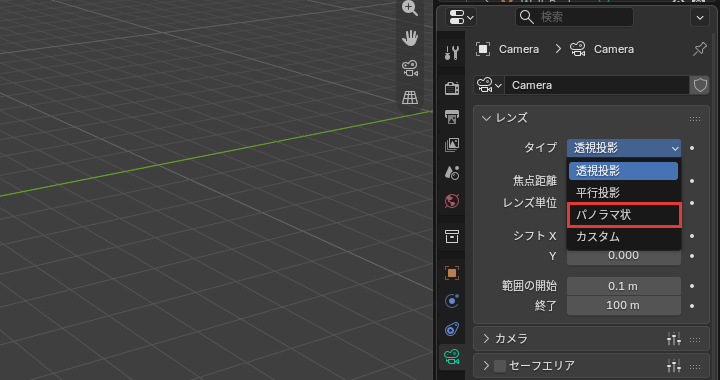Toggle fake user shield beside Camera name
The width and height of the screenshot is (720, 380).
(x=700, y=85)
